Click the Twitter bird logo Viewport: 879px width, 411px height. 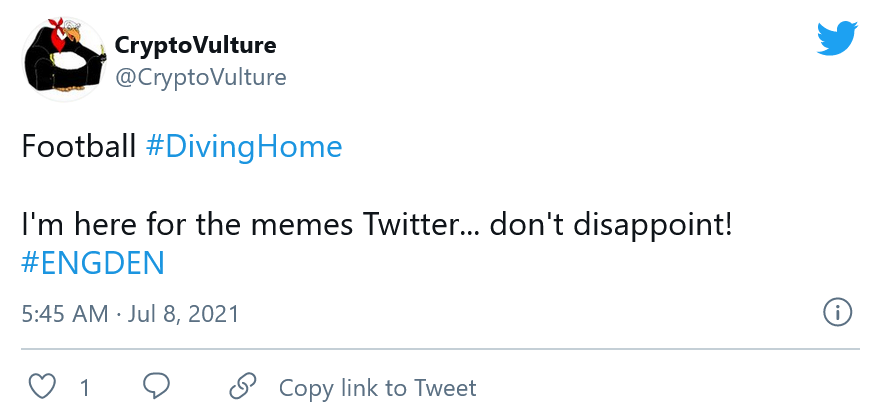(x=837, y=38)
